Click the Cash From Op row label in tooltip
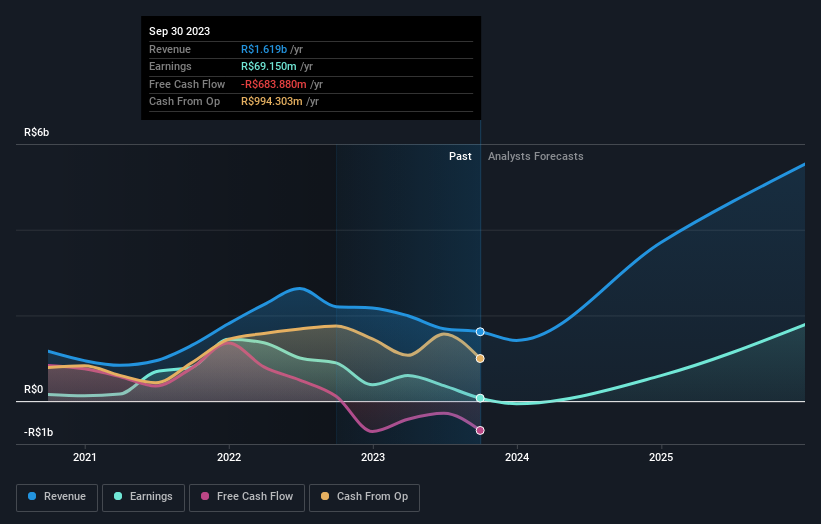The height and width of the screenshot is (524, 821). pyautogui.click(x=184, y=102)
